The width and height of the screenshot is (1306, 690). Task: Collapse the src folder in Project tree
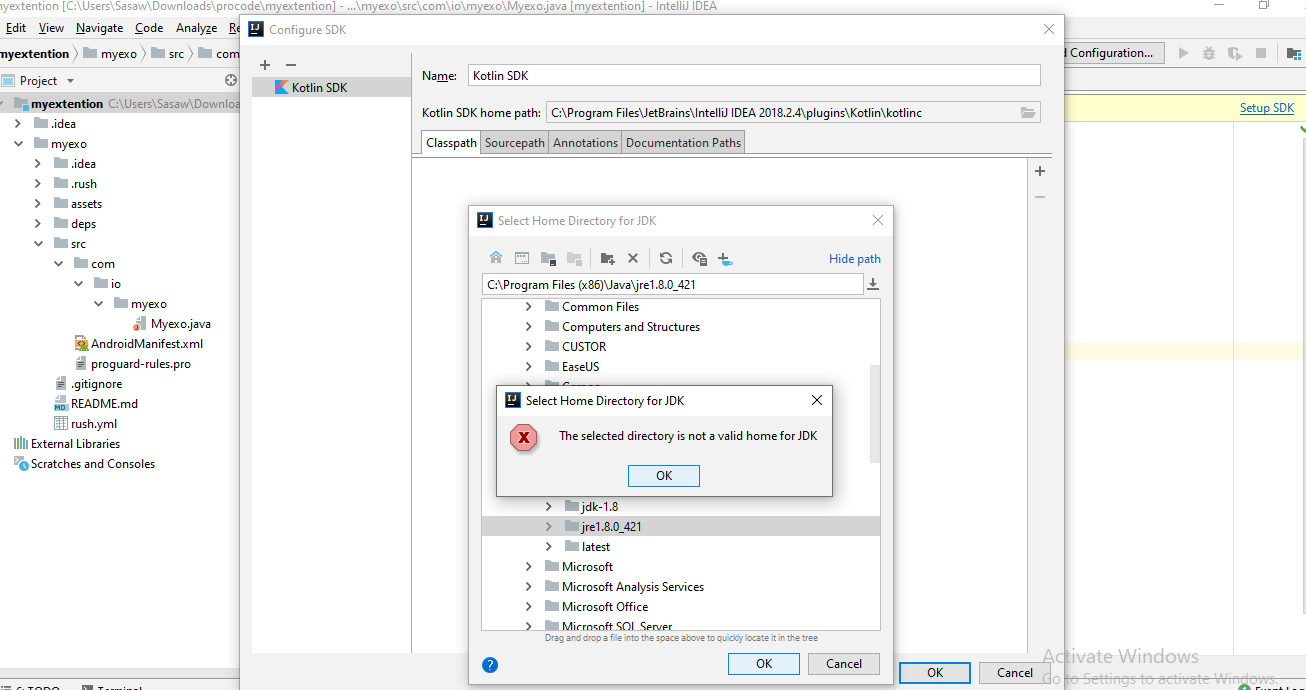point(38,244)
